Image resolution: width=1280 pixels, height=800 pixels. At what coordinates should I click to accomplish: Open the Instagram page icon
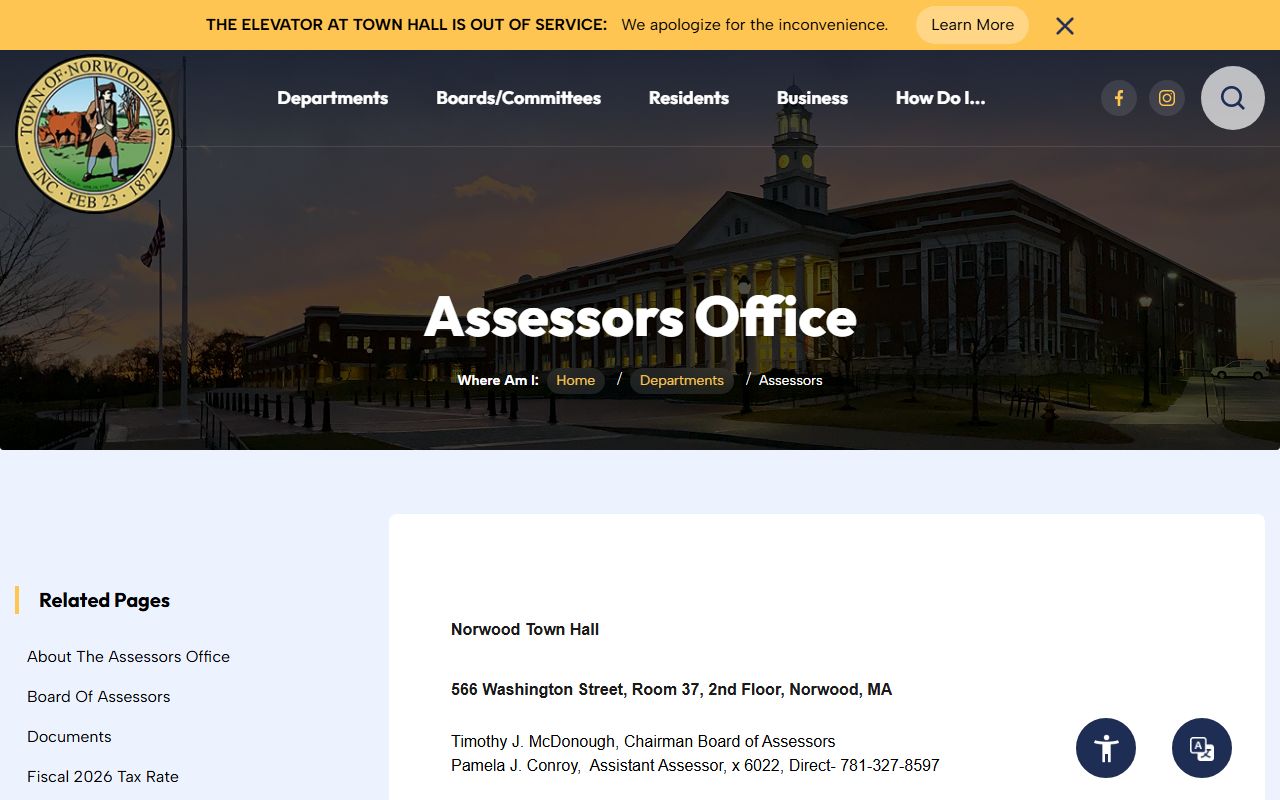click(1167, 98)
